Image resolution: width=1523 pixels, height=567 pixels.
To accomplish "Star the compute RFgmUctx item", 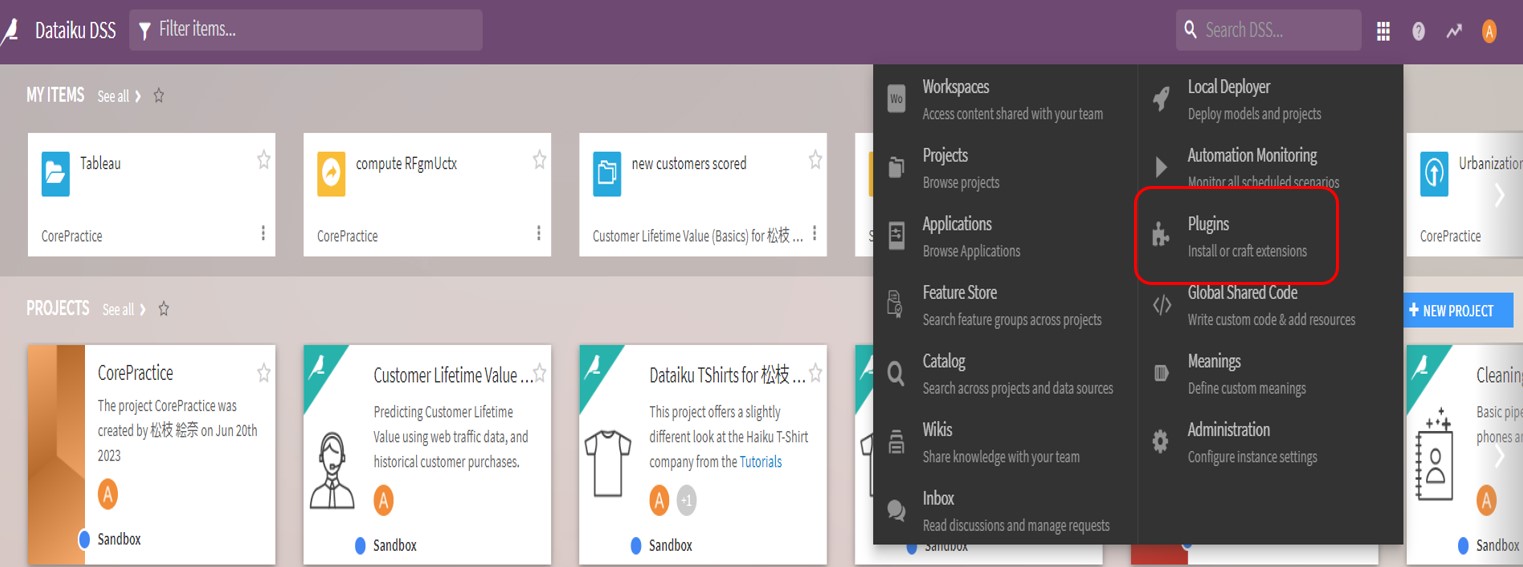I will point(539,159).
